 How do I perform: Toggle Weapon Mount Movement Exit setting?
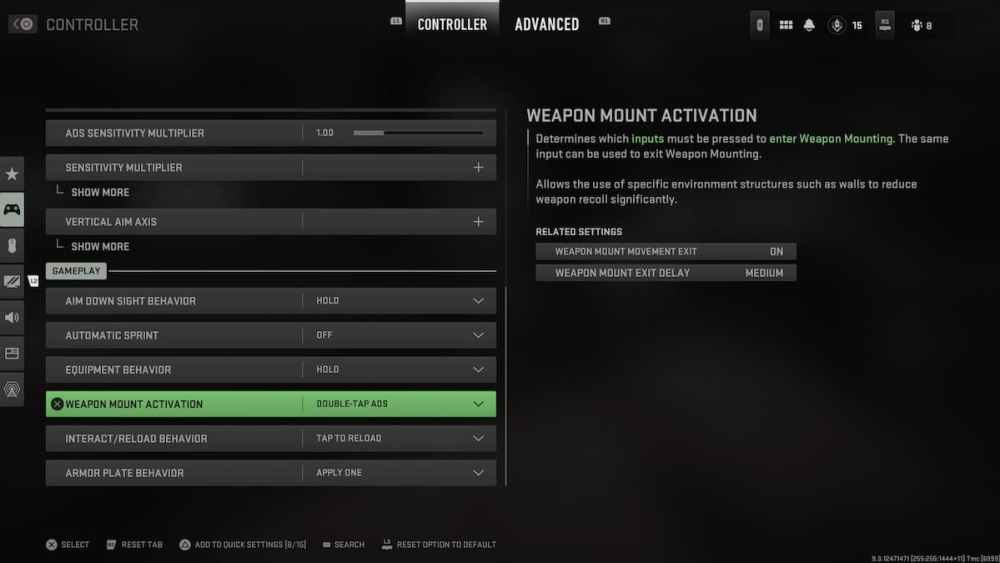666,251
